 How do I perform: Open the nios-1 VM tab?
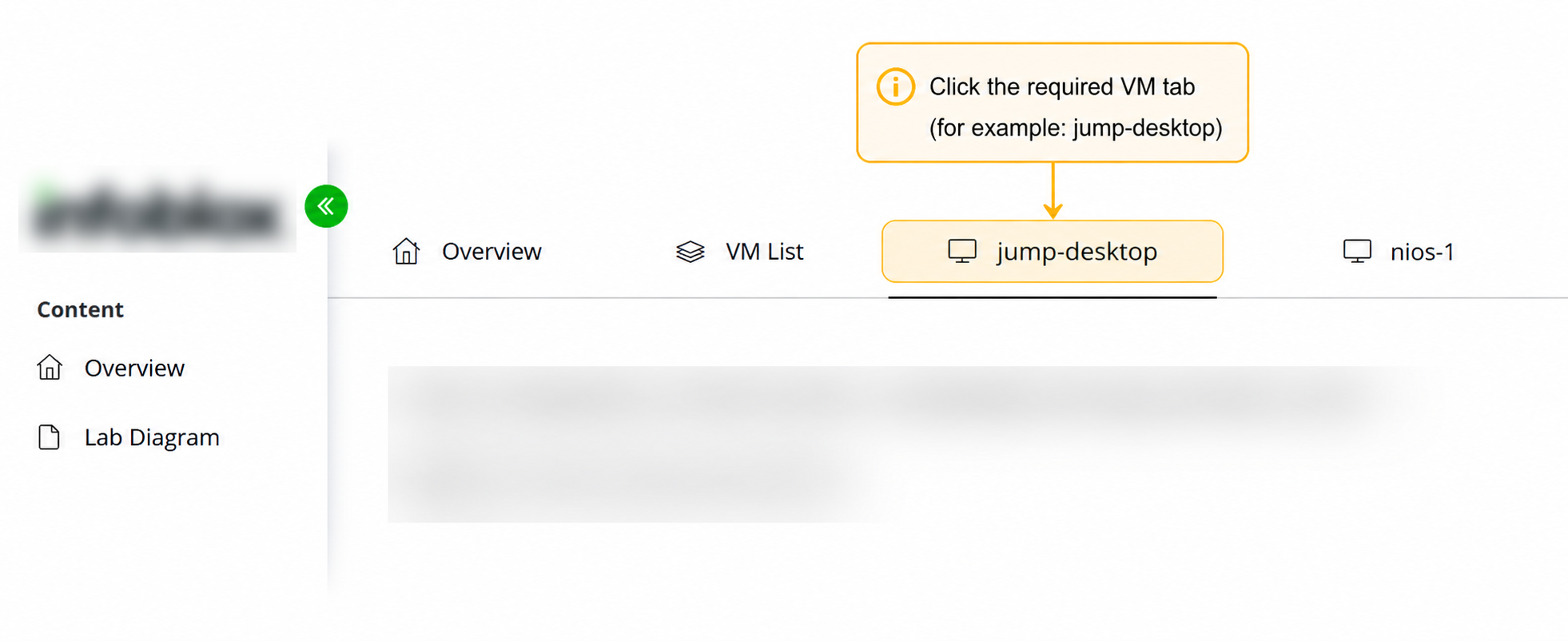tap(1398, 252)
